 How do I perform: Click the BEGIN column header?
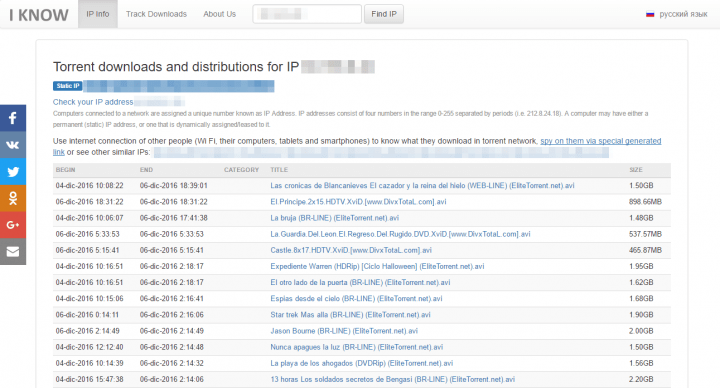click(x=66, y=170)
